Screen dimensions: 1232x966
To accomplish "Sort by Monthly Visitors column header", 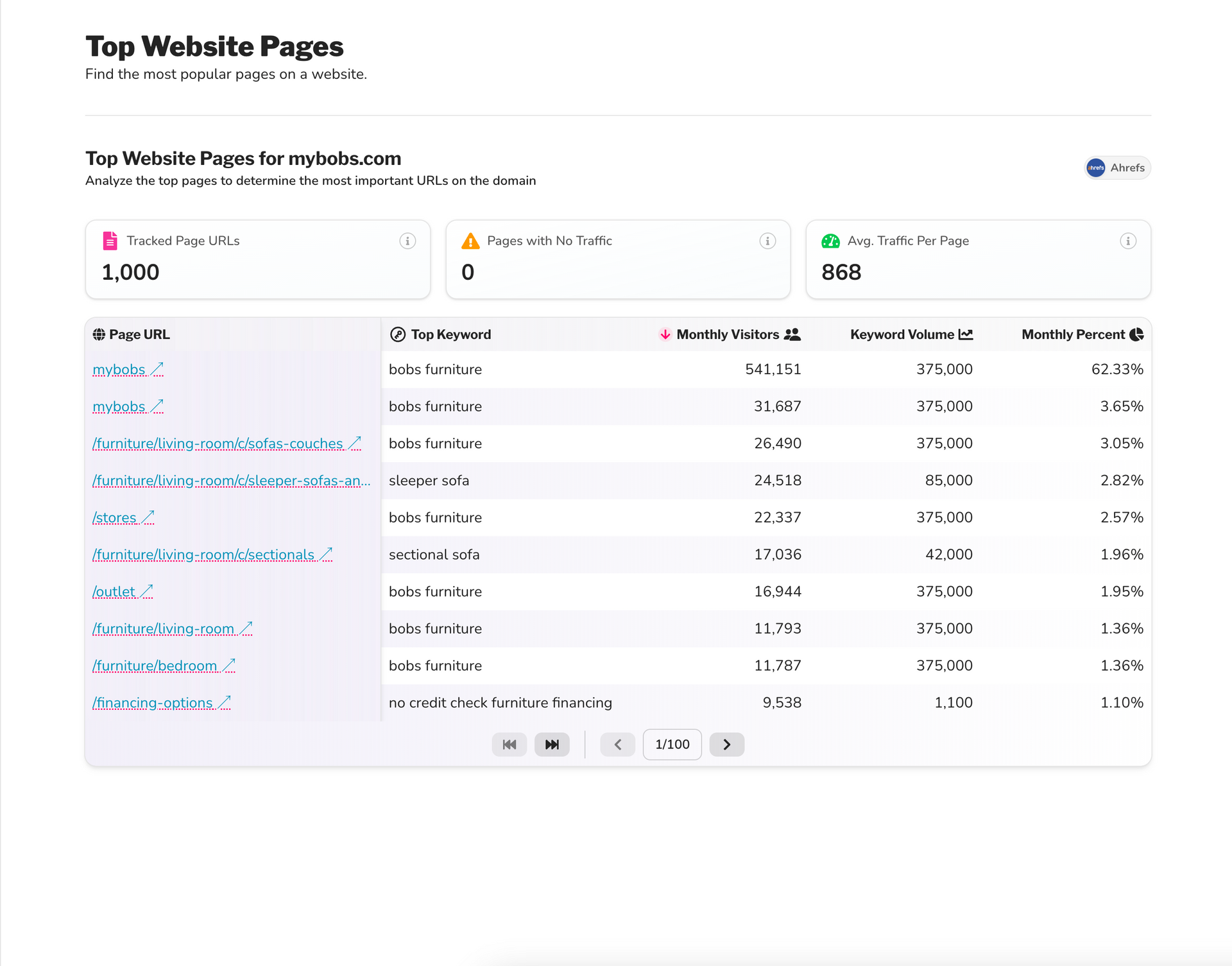I will [728, 334].
